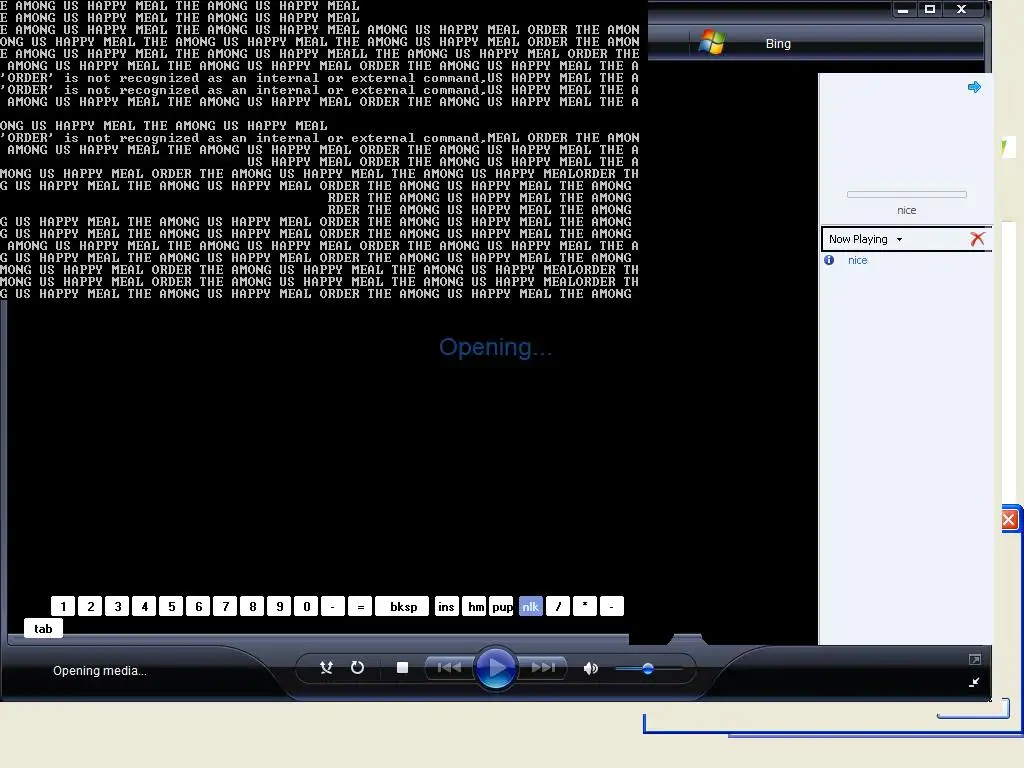This screenshot has height=768, width=1024.
Task: Tap the on-screen 2 key
Action: (90, 606)
